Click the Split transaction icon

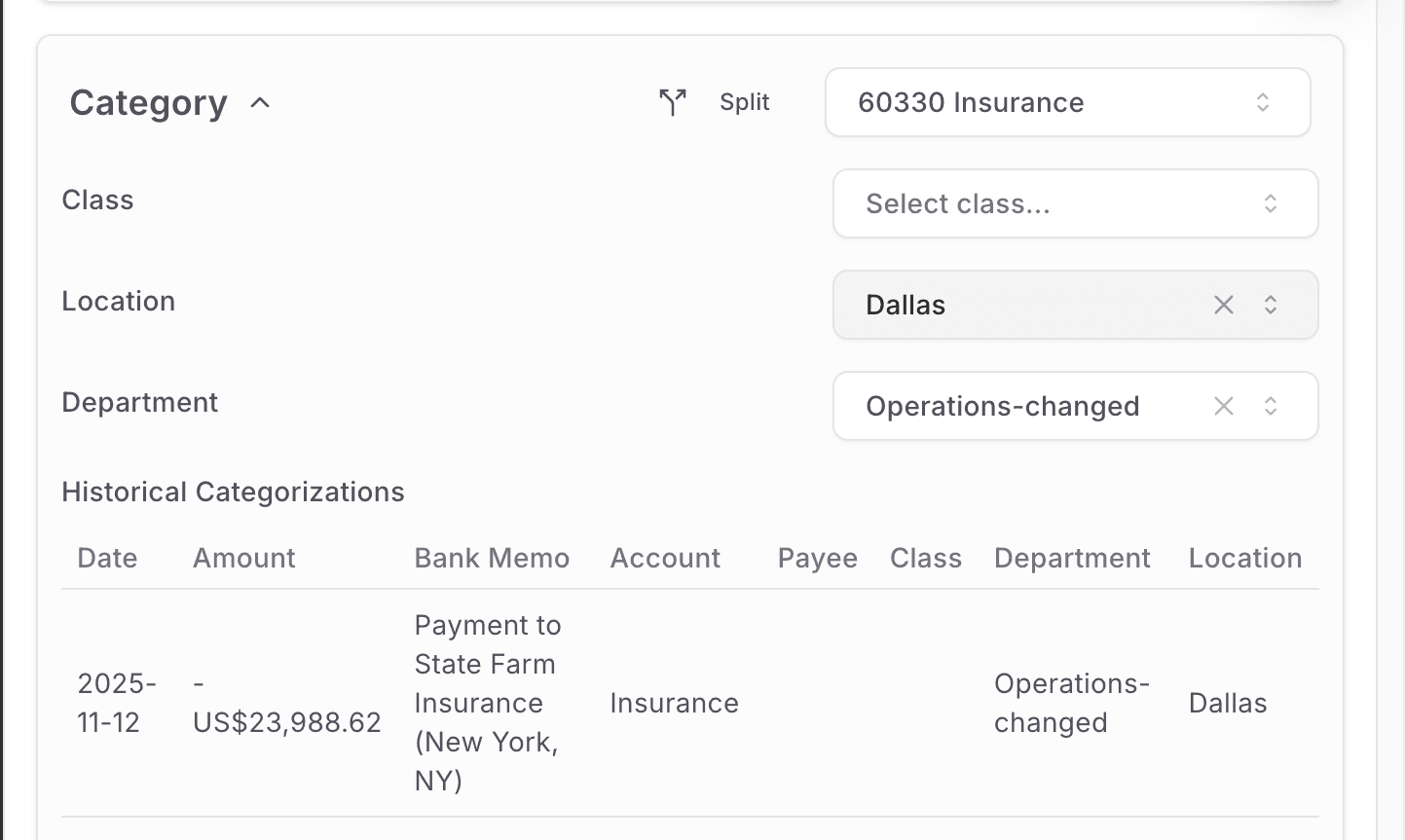point(671,101)
